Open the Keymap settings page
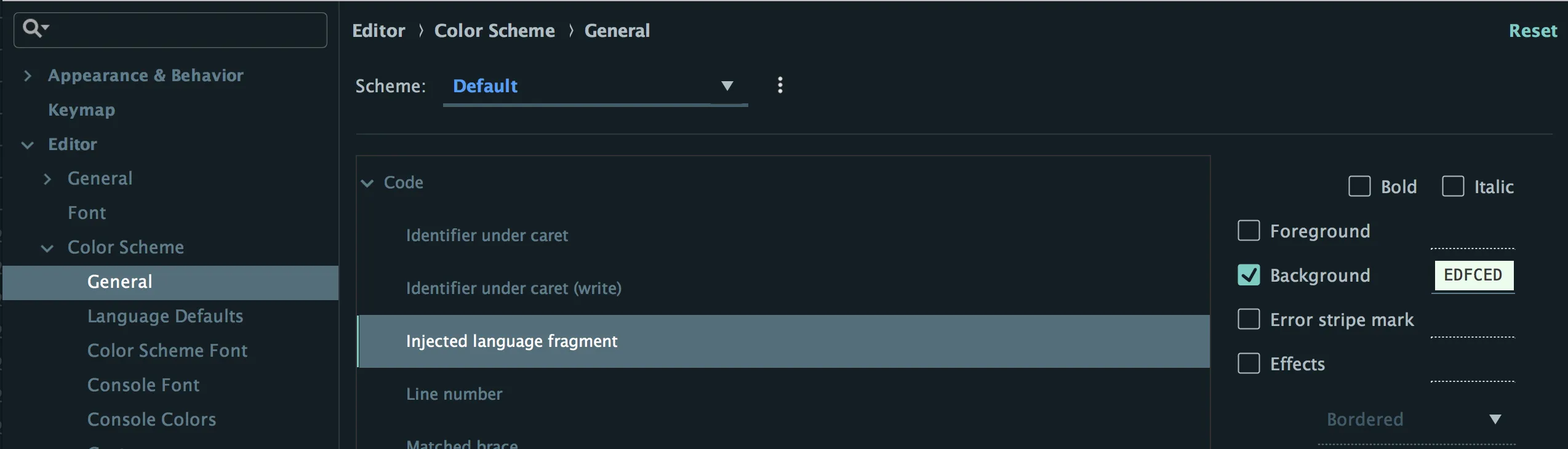 (x=81, y=110)
